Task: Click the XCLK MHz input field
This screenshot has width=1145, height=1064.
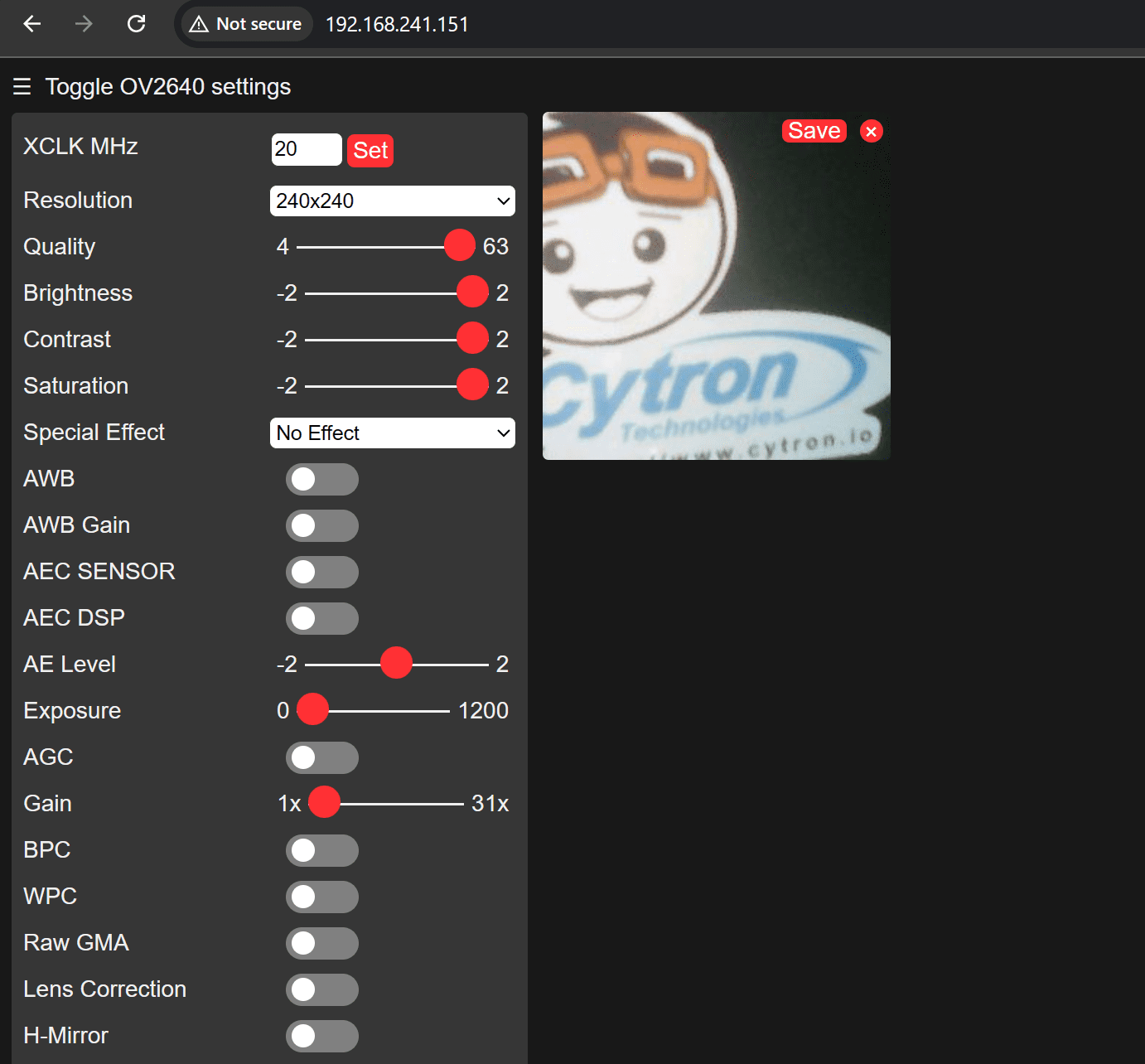Action: click(x=306, y=150)
